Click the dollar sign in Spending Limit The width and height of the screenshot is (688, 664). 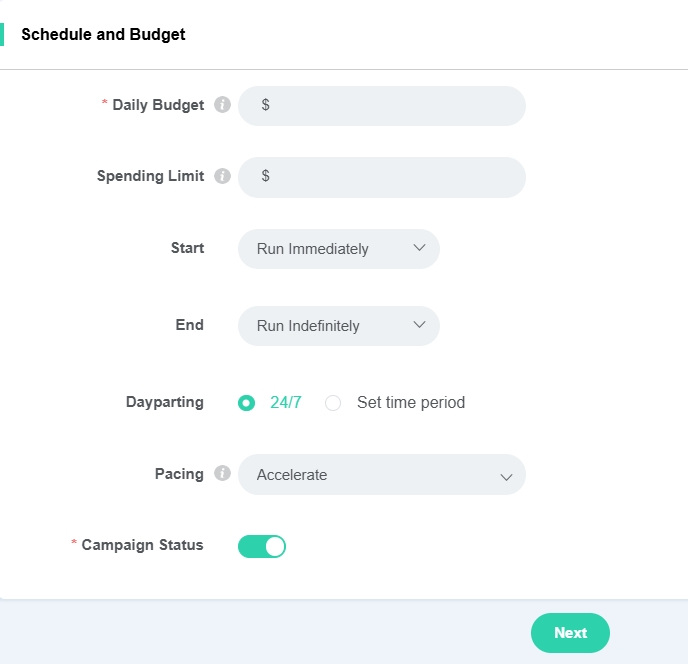click(x=265, y=176)
